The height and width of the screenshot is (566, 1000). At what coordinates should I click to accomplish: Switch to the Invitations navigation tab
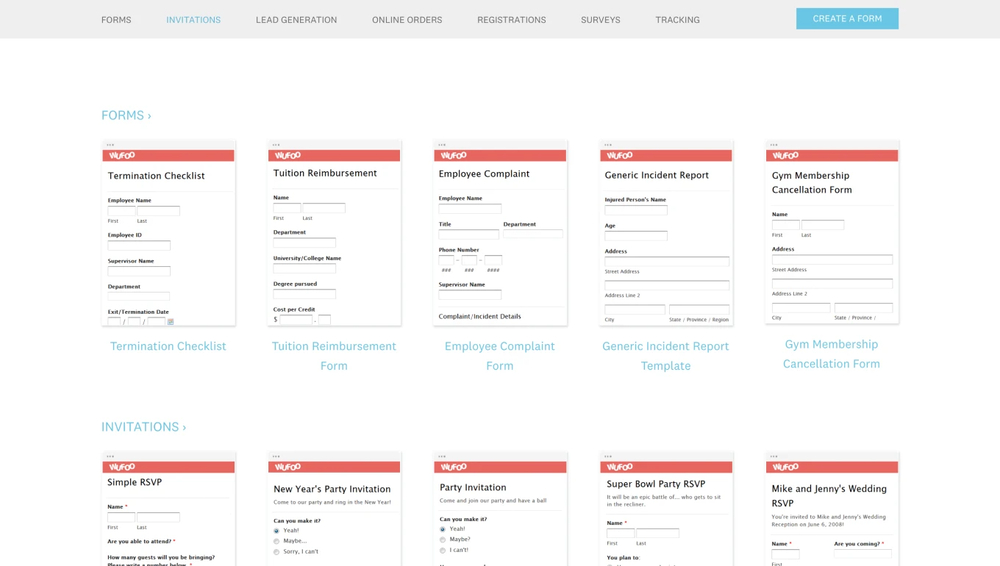(193, 20)
